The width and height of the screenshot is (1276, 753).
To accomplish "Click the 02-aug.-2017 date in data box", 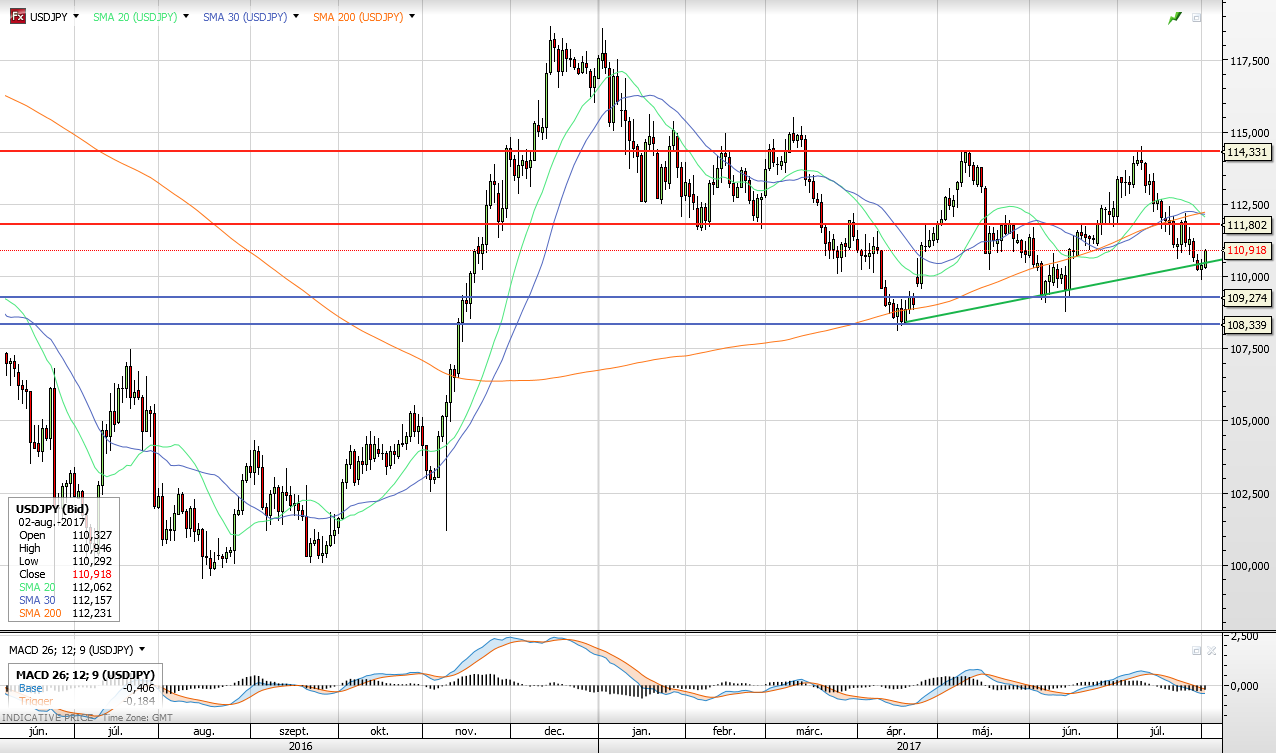I will pos(52,522).
